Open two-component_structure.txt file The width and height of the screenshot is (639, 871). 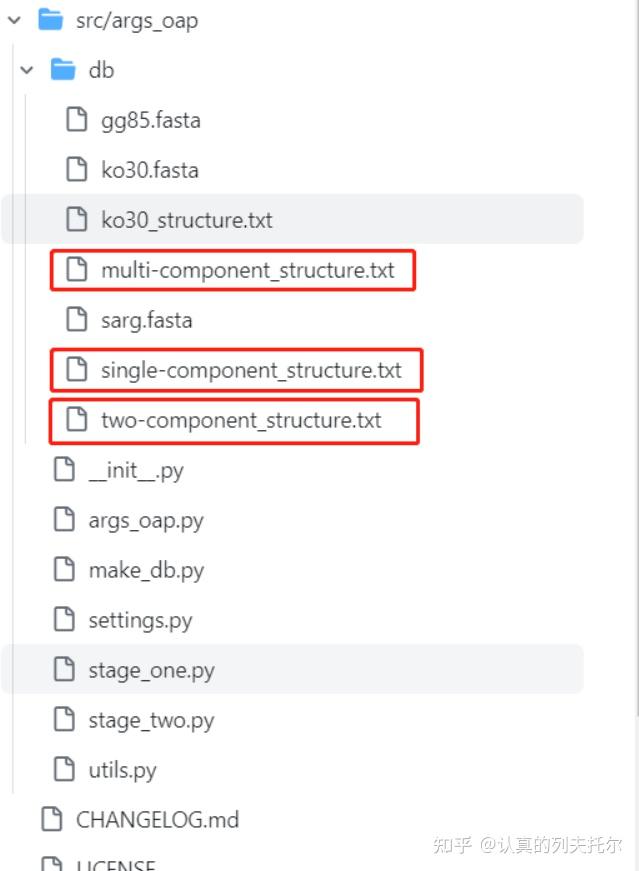click(241, 420)
